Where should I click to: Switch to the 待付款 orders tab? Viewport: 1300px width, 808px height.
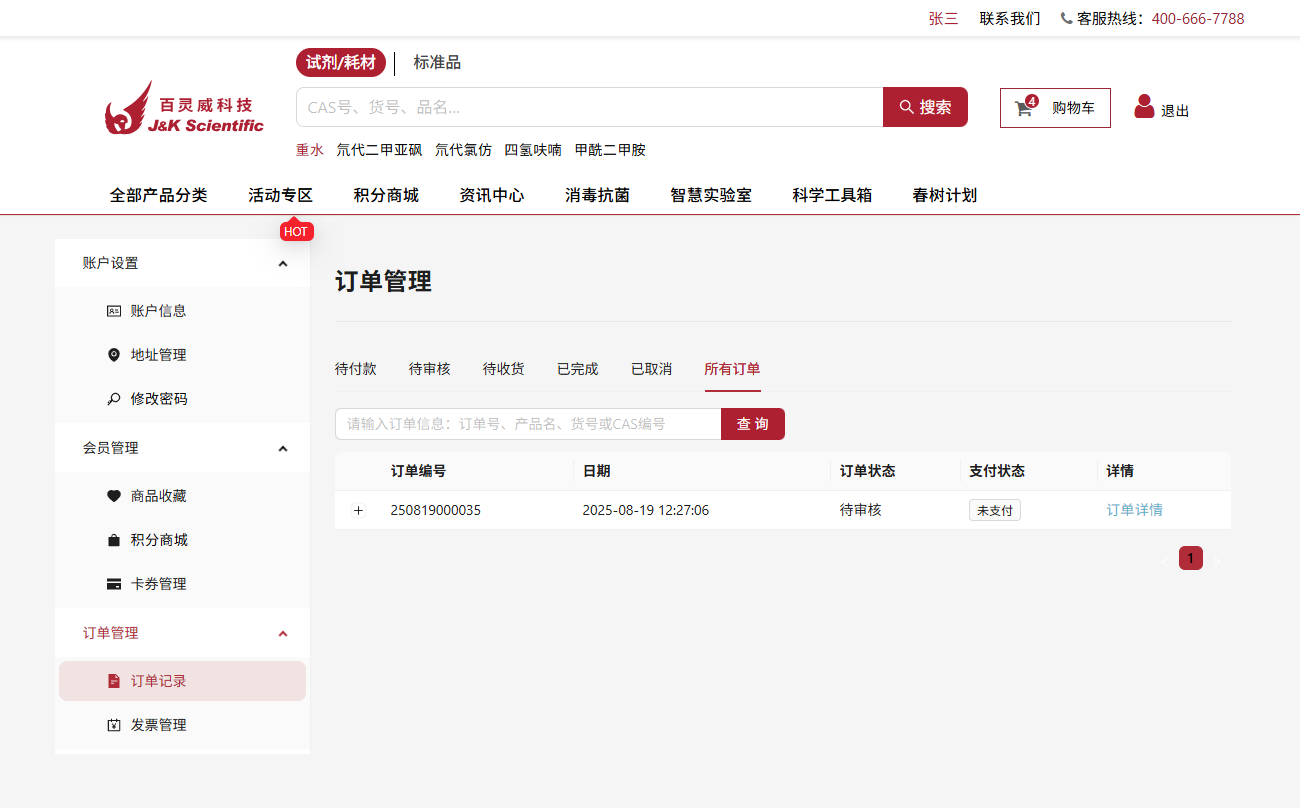[x=355, y=369]
